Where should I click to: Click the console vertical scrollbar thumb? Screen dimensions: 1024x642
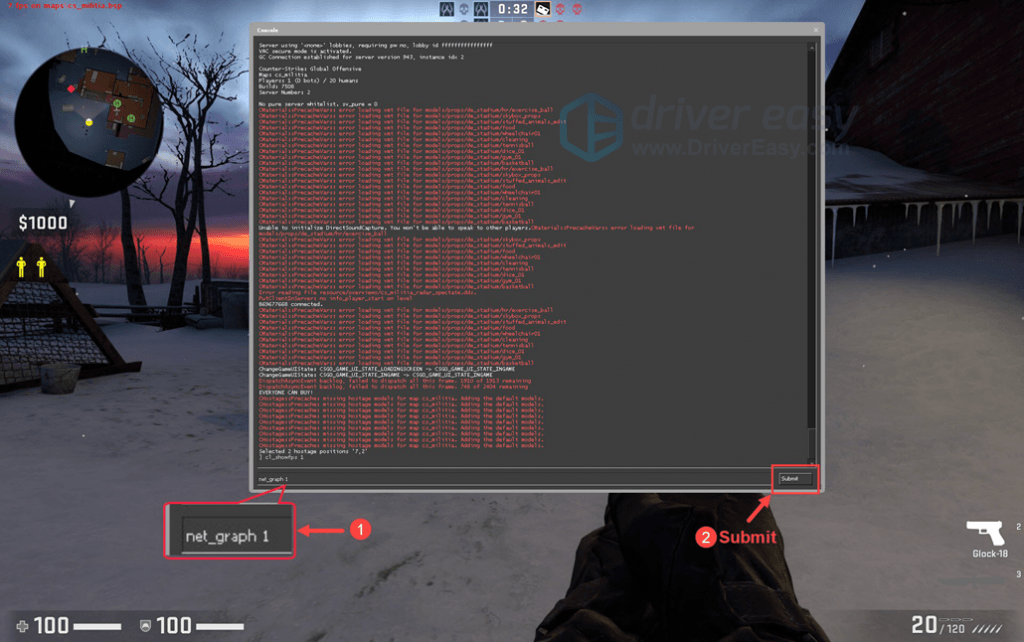(x=812, y=444)
